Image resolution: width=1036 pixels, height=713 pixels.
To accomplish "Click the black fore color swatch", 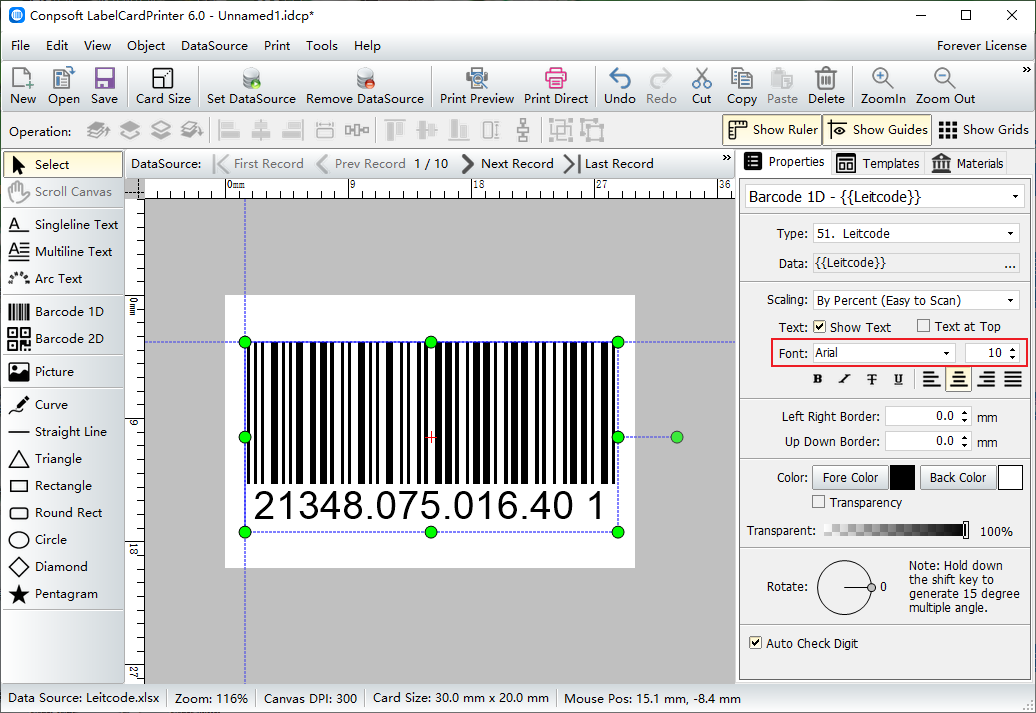I will tap(903, 478).
